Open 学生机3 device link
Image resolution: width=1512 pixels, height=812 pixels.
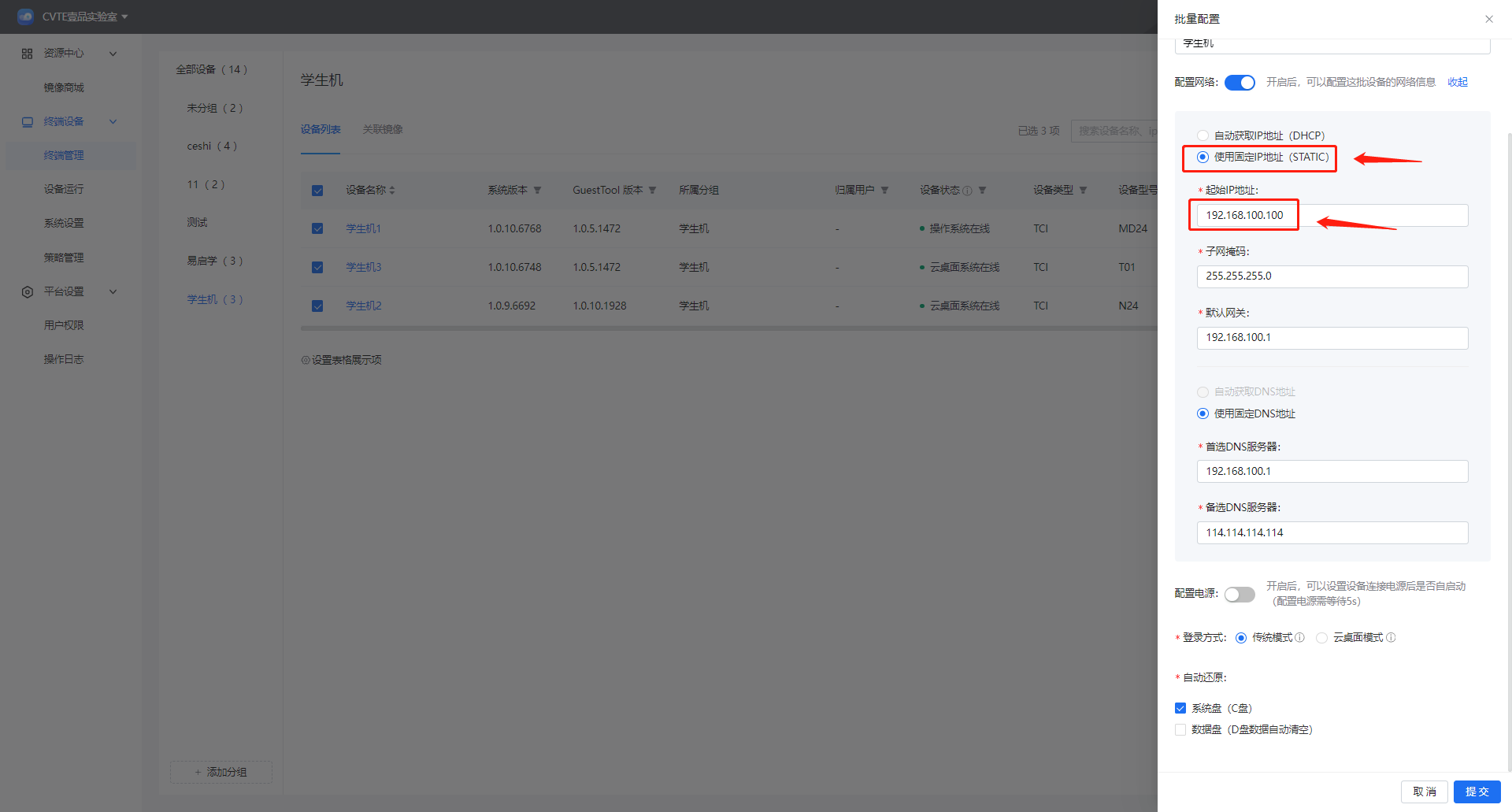pyautogui.click(x=363, y=267)
